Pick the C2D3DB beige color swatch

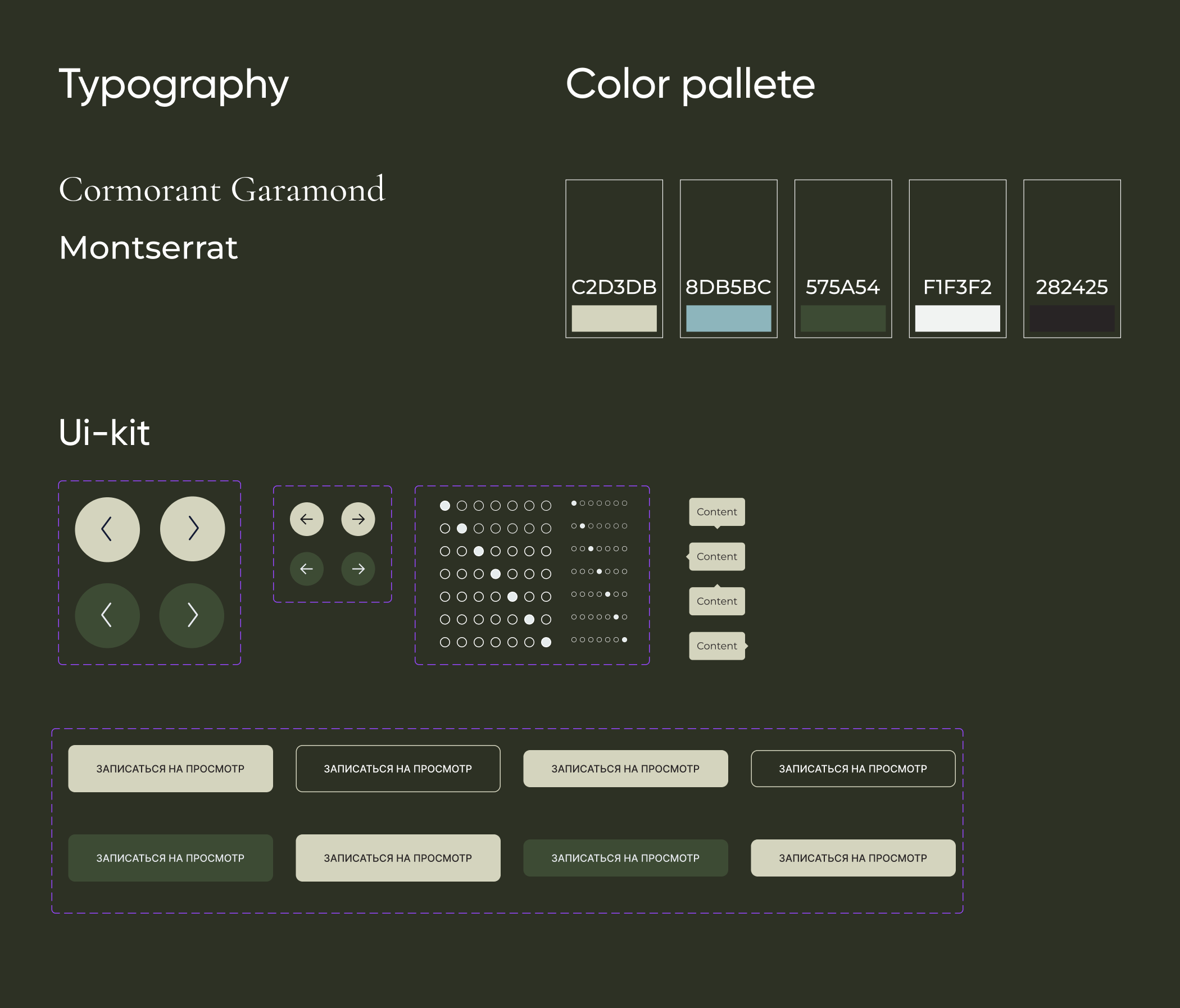(x=614, y=319)
